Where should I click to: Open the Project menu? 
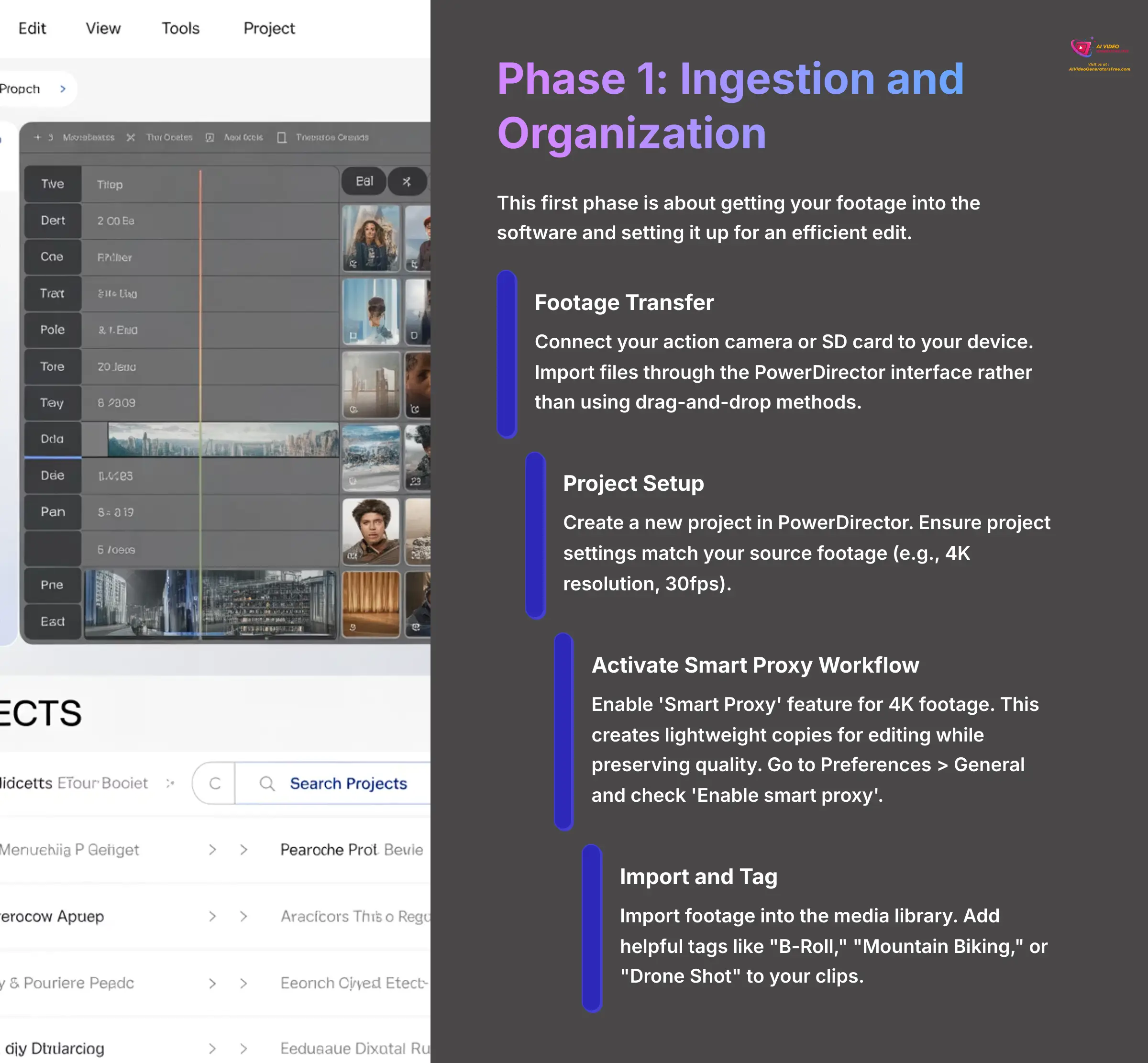point(269,28)
